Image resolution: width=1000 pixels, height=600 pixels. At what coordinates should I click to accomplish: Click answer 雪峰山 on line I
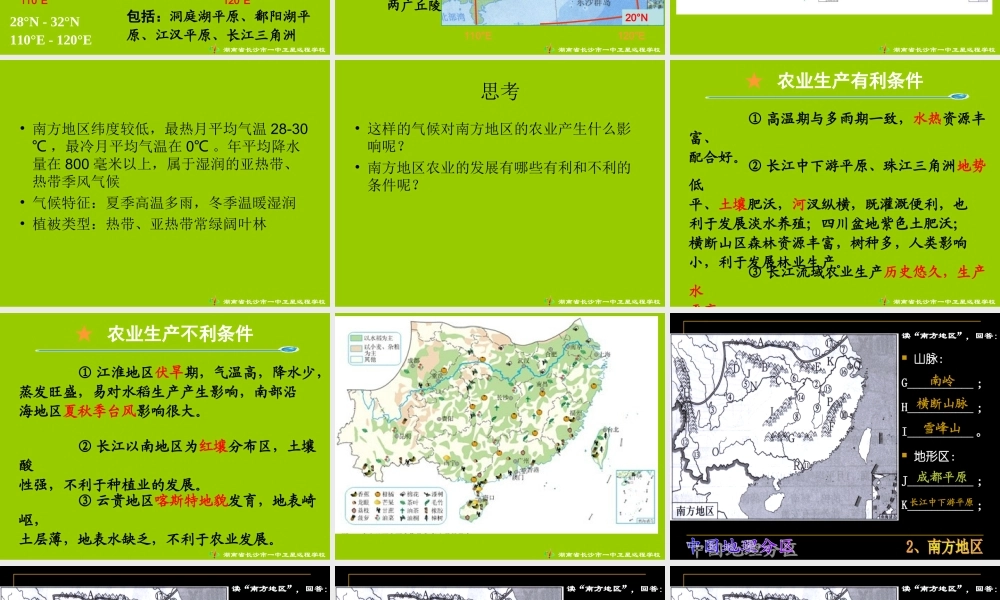tap(942, 428)
